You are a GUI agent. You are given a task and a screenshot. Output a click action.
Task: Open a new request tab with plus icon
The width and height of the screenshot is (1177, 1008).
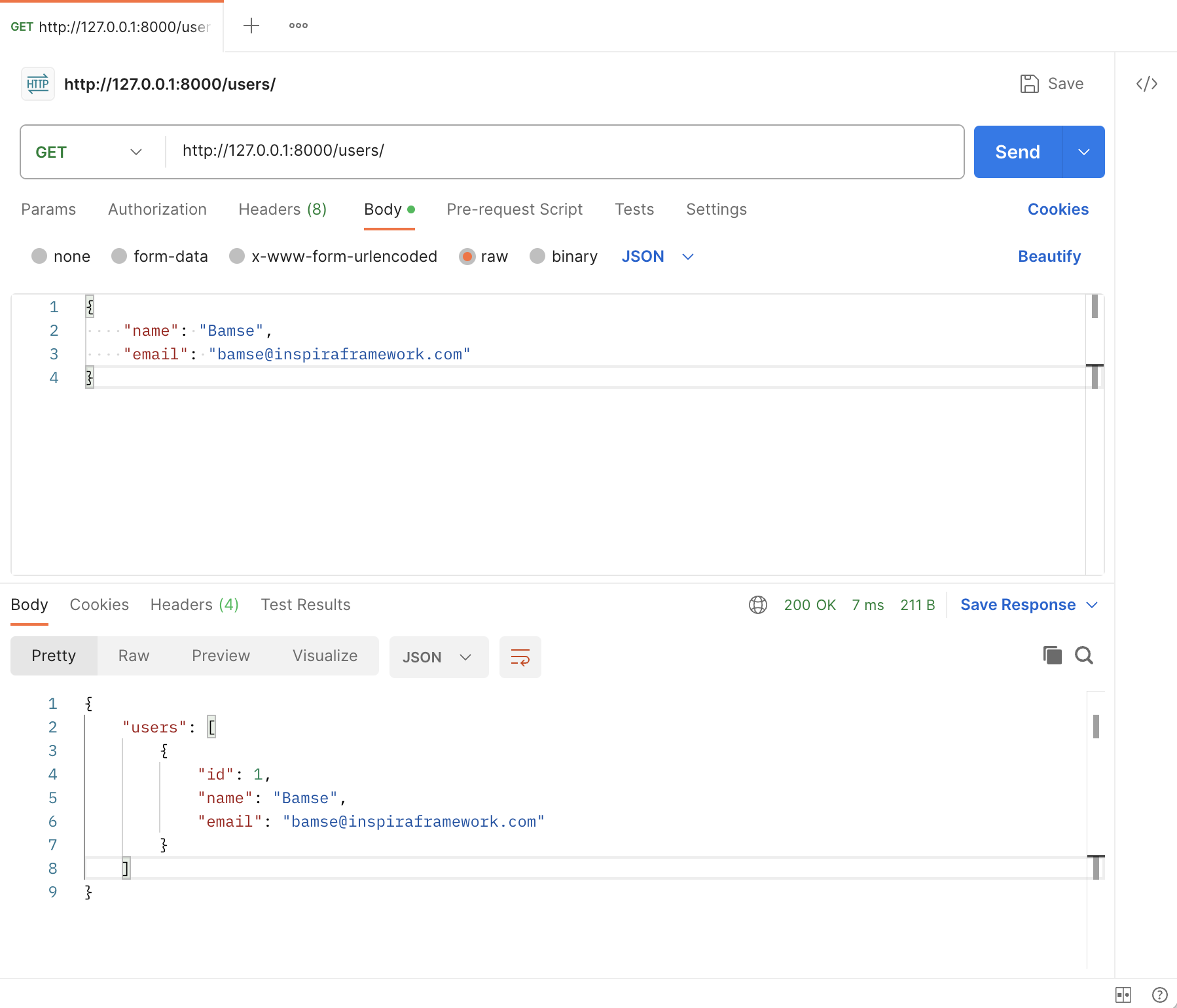tap(251, 26)
